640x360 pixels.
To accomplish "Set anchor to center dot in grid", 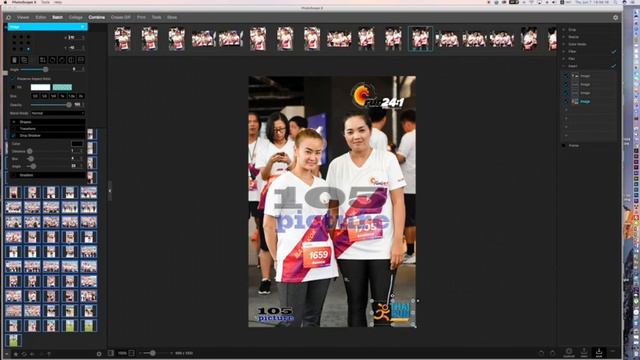I will 21,42.
